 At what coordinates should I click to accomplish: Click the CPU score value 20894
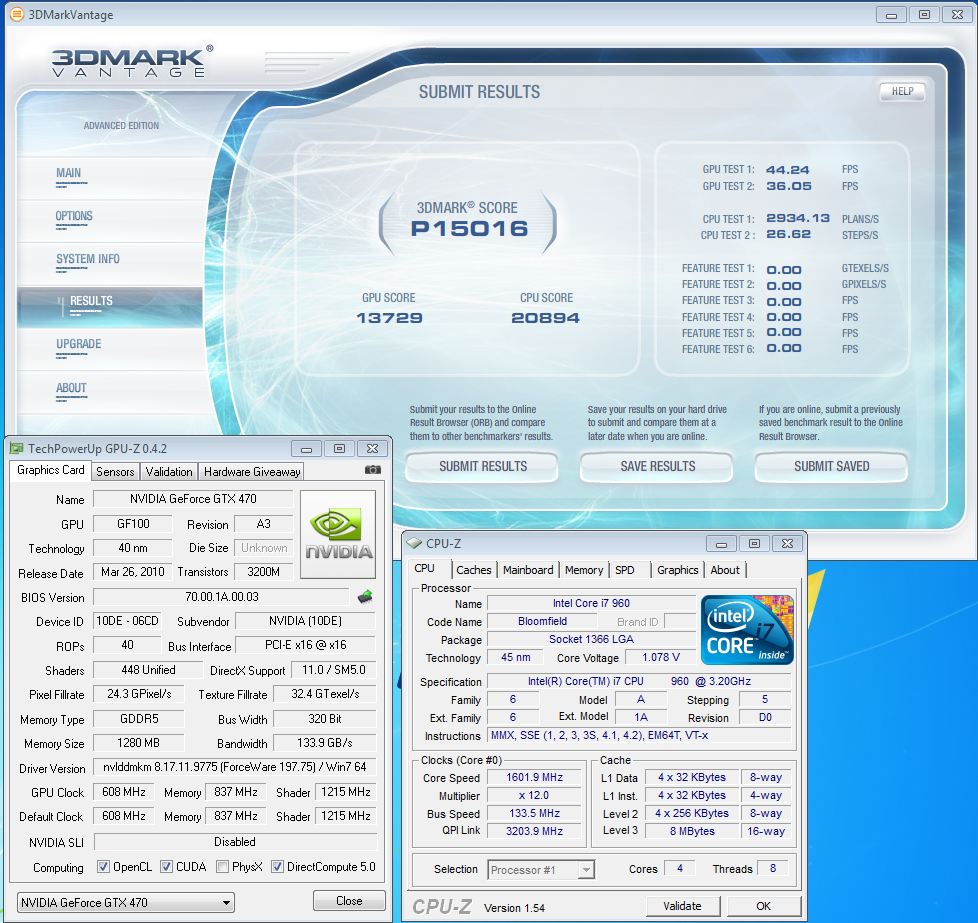point(545,318)
